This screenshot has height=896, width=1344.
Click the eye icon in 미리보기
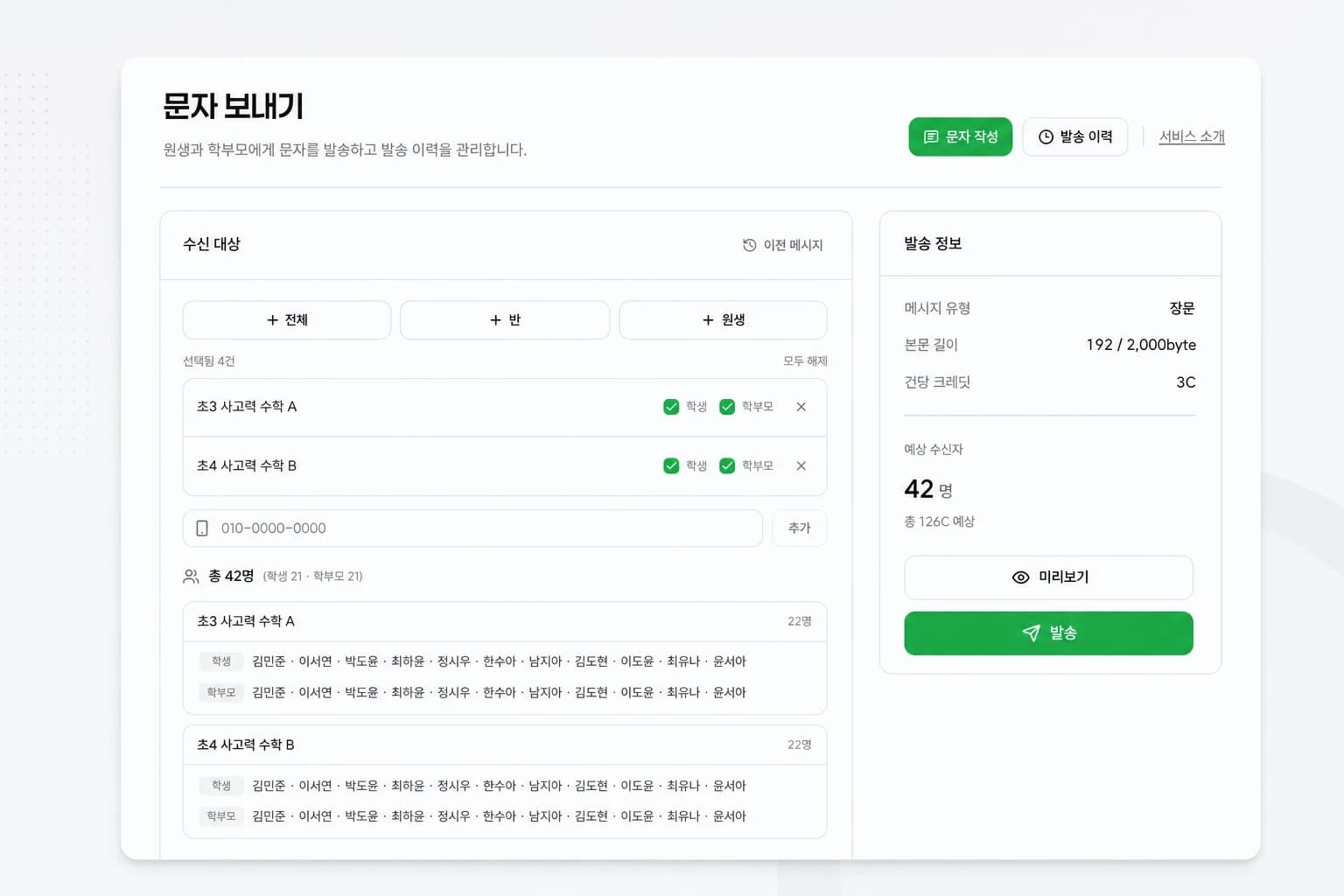pos(1020,577)
